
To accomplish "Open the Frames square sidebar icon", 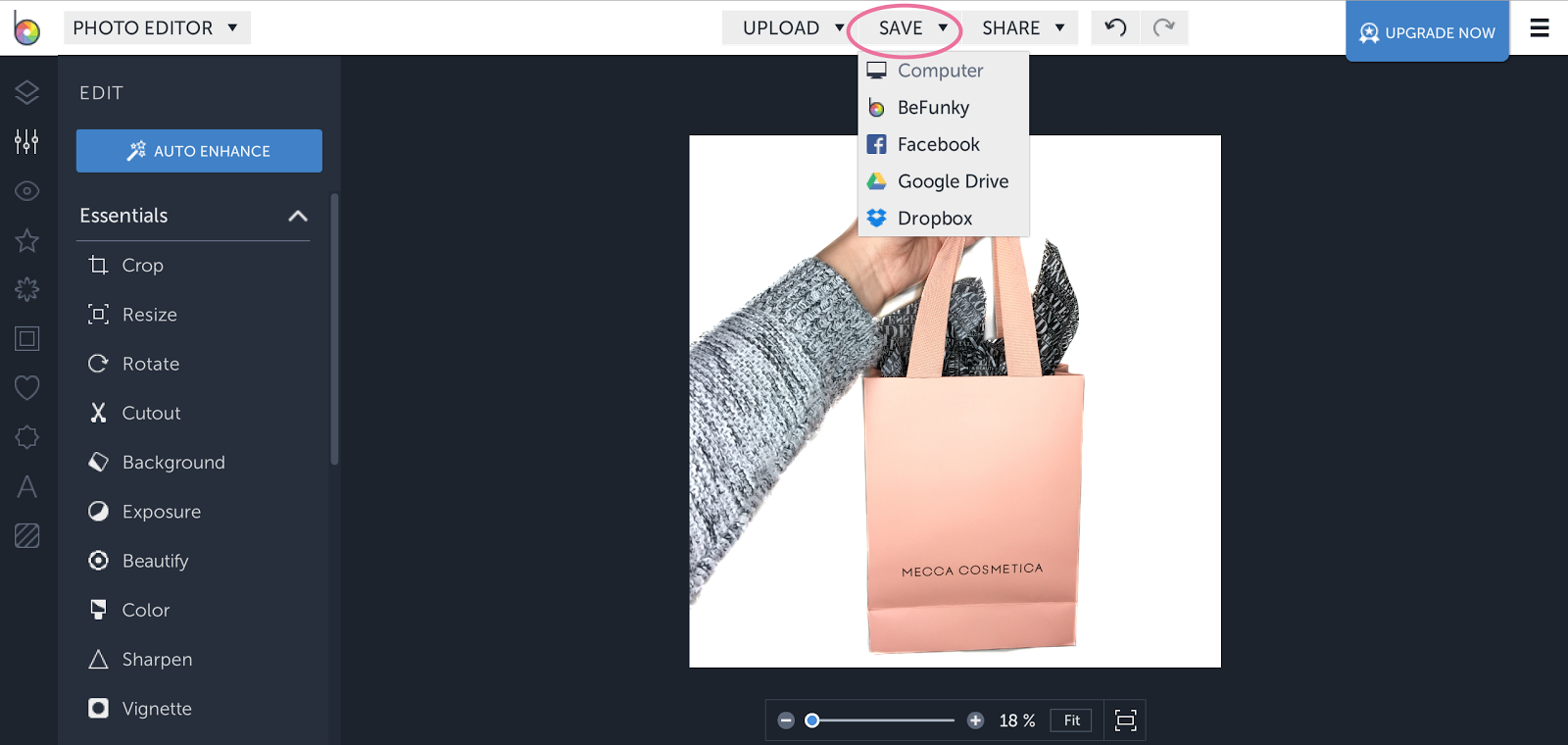I will [26, 339].
